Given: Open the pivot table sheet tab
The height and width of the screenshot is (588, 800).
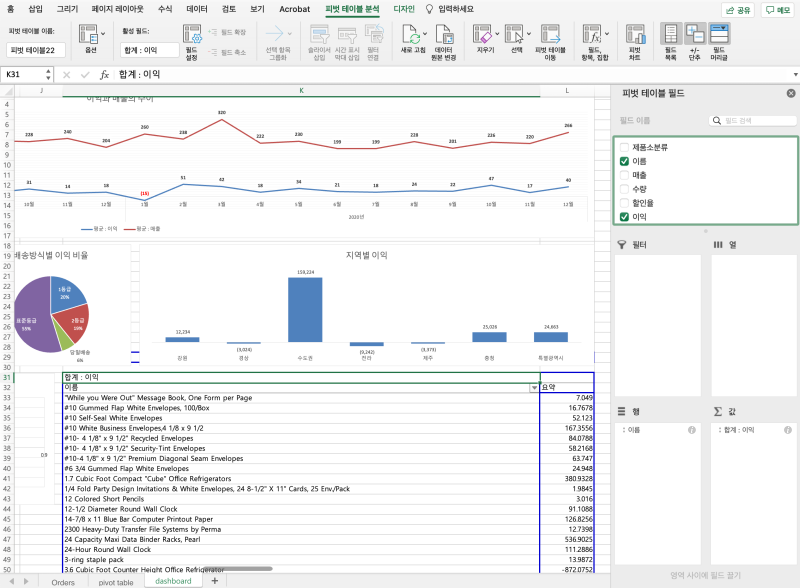Looking at the screenshot, I should pos(116,582).
